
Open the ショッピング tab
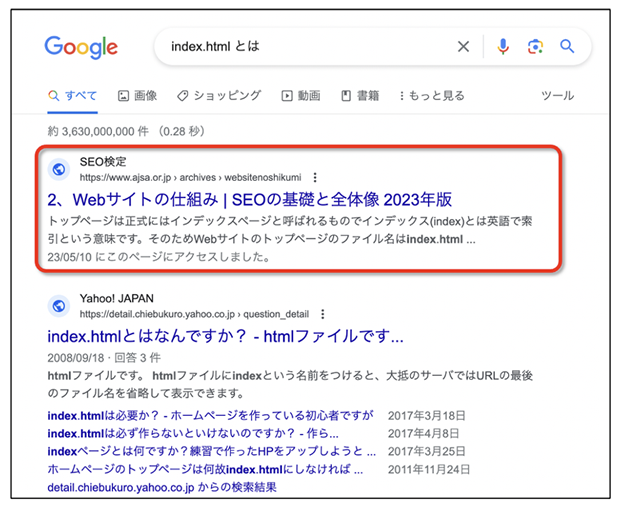219,96
